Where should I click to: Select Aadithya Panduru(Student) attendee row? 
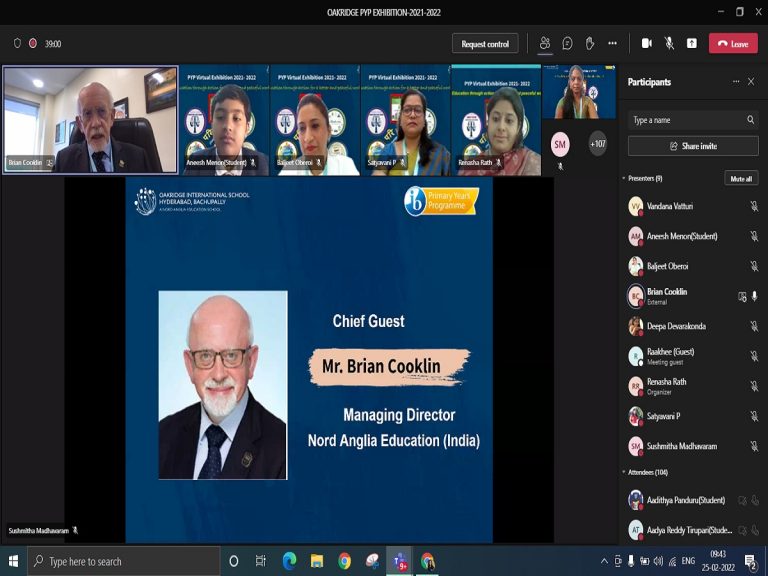tap(693, 500)
